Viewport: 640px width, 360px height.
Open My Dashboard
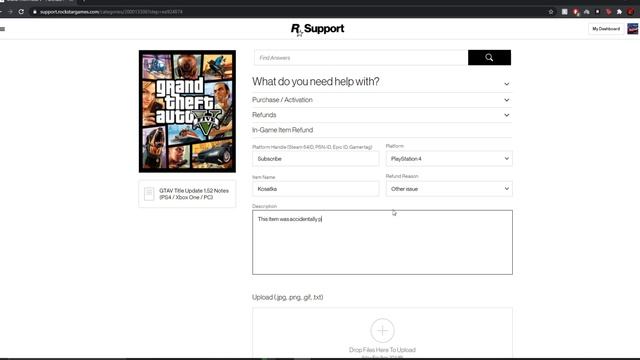[606, 29]
